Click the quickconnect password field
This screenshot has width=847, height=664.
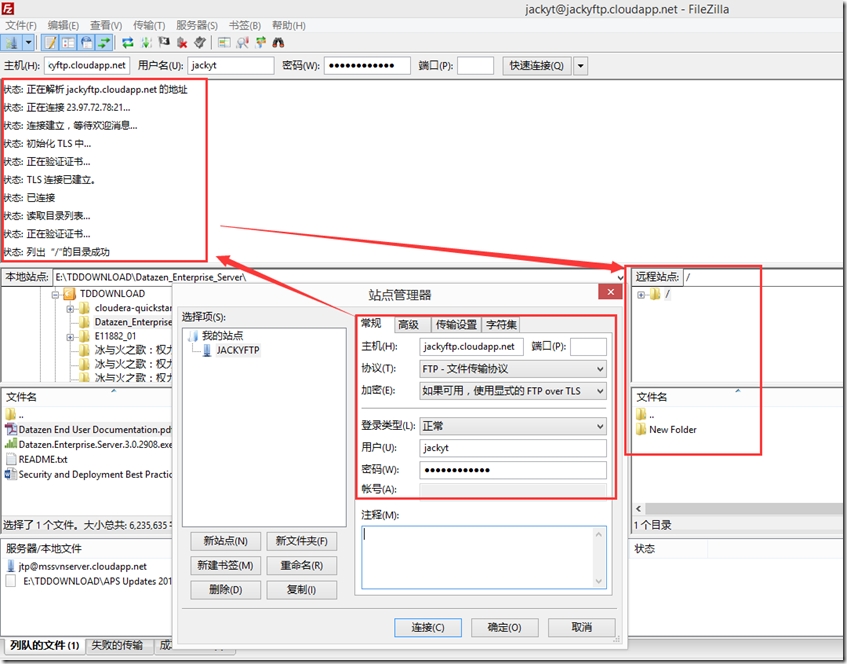coord(367,65)
